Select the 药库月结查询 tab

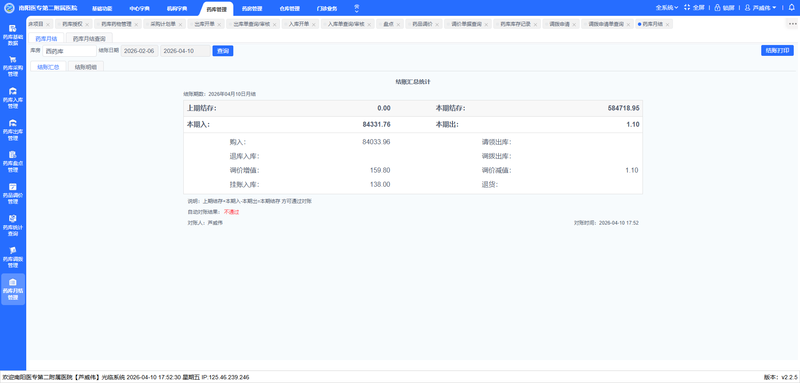click(89, 38)
